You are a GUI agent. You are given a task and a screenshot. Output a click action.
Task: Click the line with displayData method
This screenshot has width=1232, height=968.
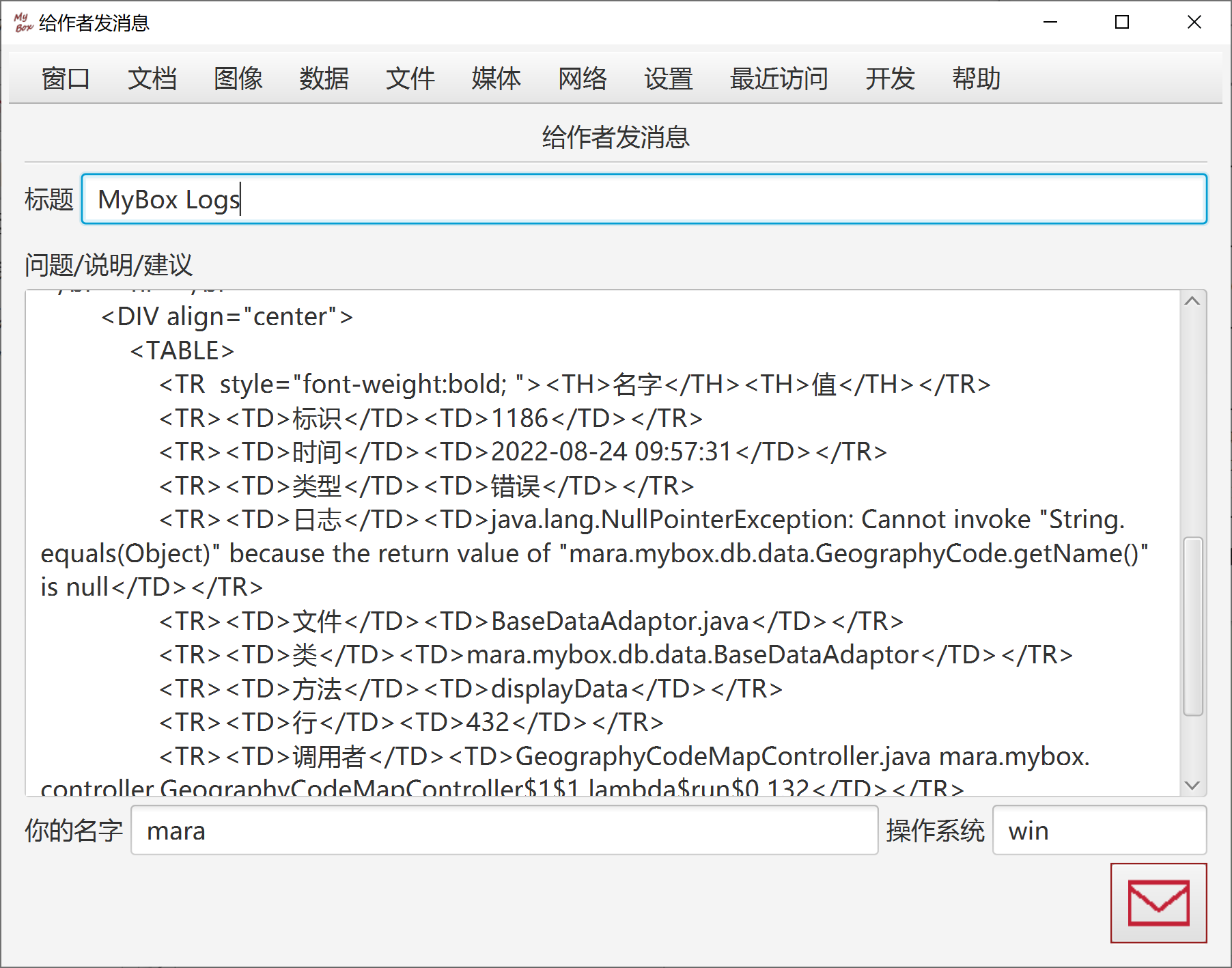(471, 689)
